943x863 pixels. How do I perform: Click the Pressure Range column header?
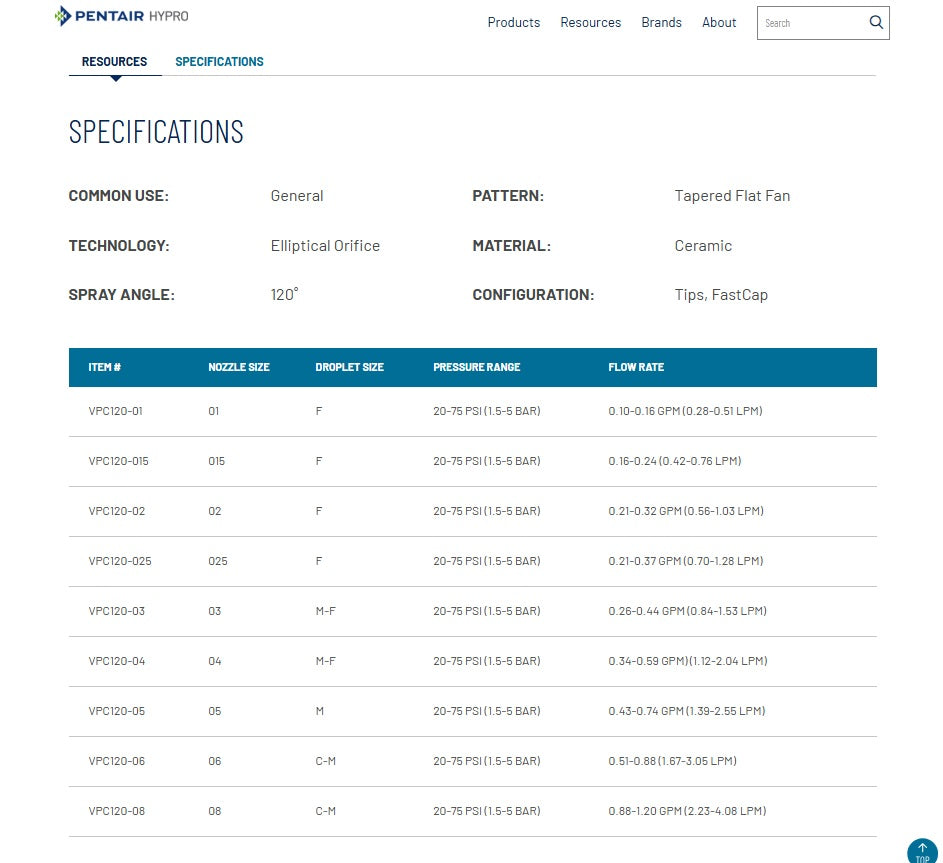pos(476,367)
